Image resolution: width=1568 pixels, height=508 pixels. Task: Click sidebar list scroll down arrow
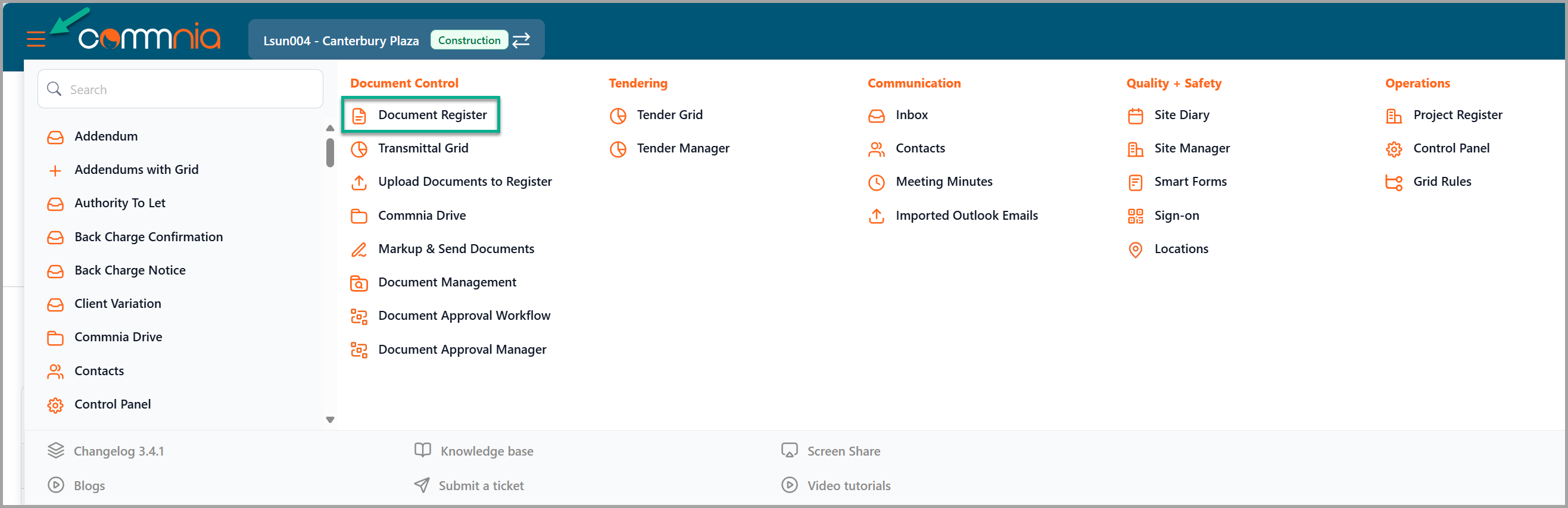point(330,420)
